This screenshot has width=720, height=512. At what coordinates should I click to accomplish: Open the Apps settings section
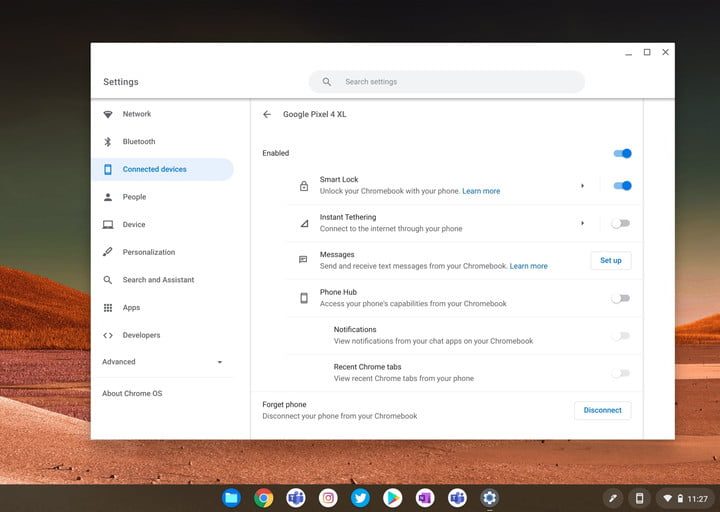pyautogui.click(x=163, y=308)
